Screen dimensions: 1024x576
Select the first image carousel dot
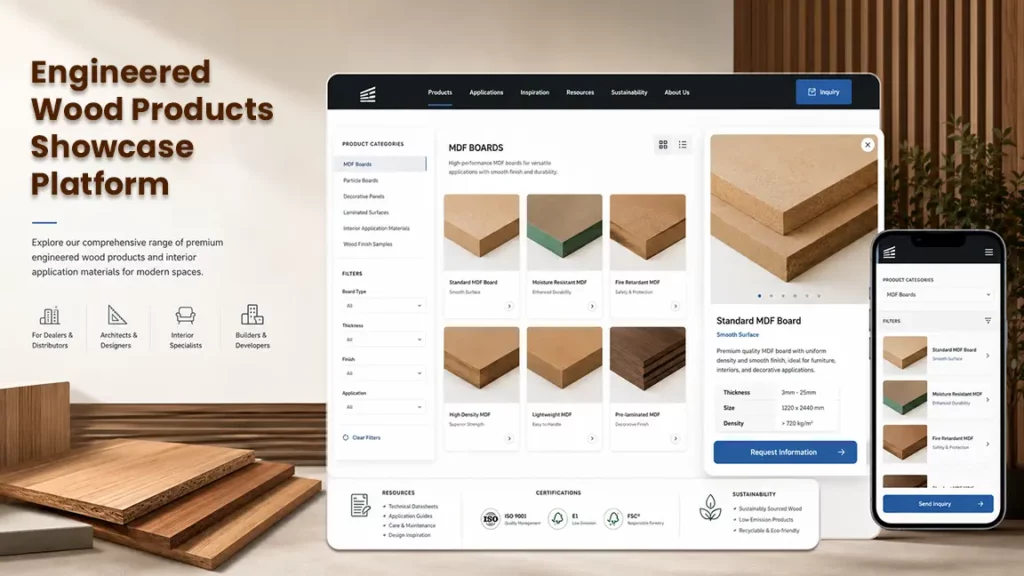(x=760, y=296)
